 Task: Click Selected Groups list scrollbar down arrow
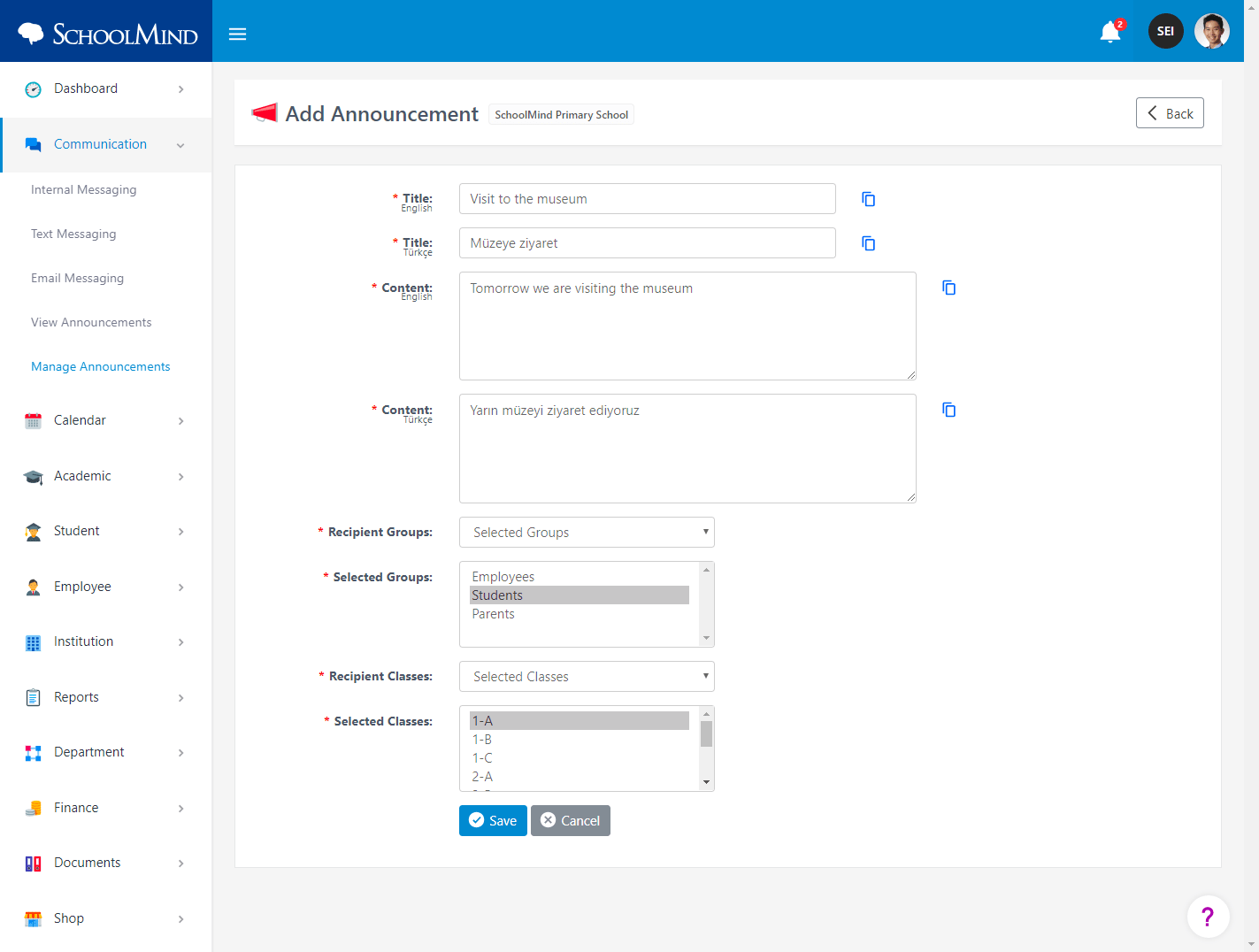706,638
